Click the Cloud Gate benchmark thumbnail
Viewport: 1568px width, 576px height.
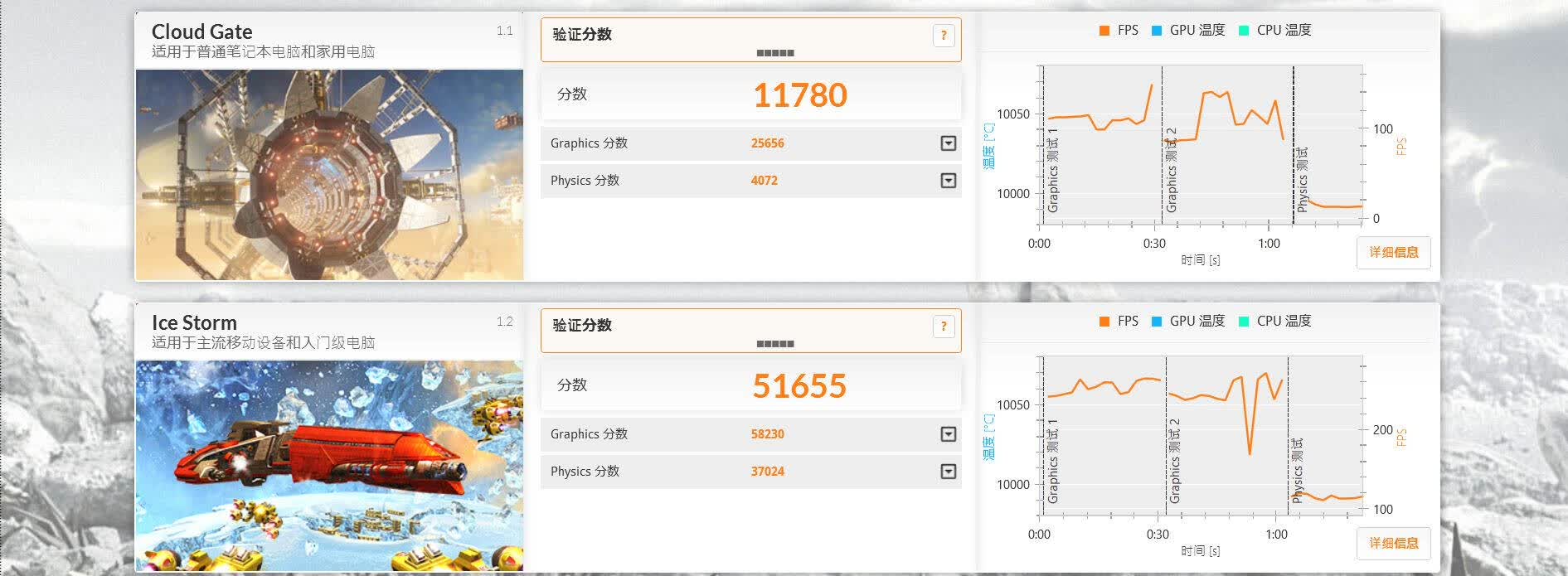click(x=330, y=175)
